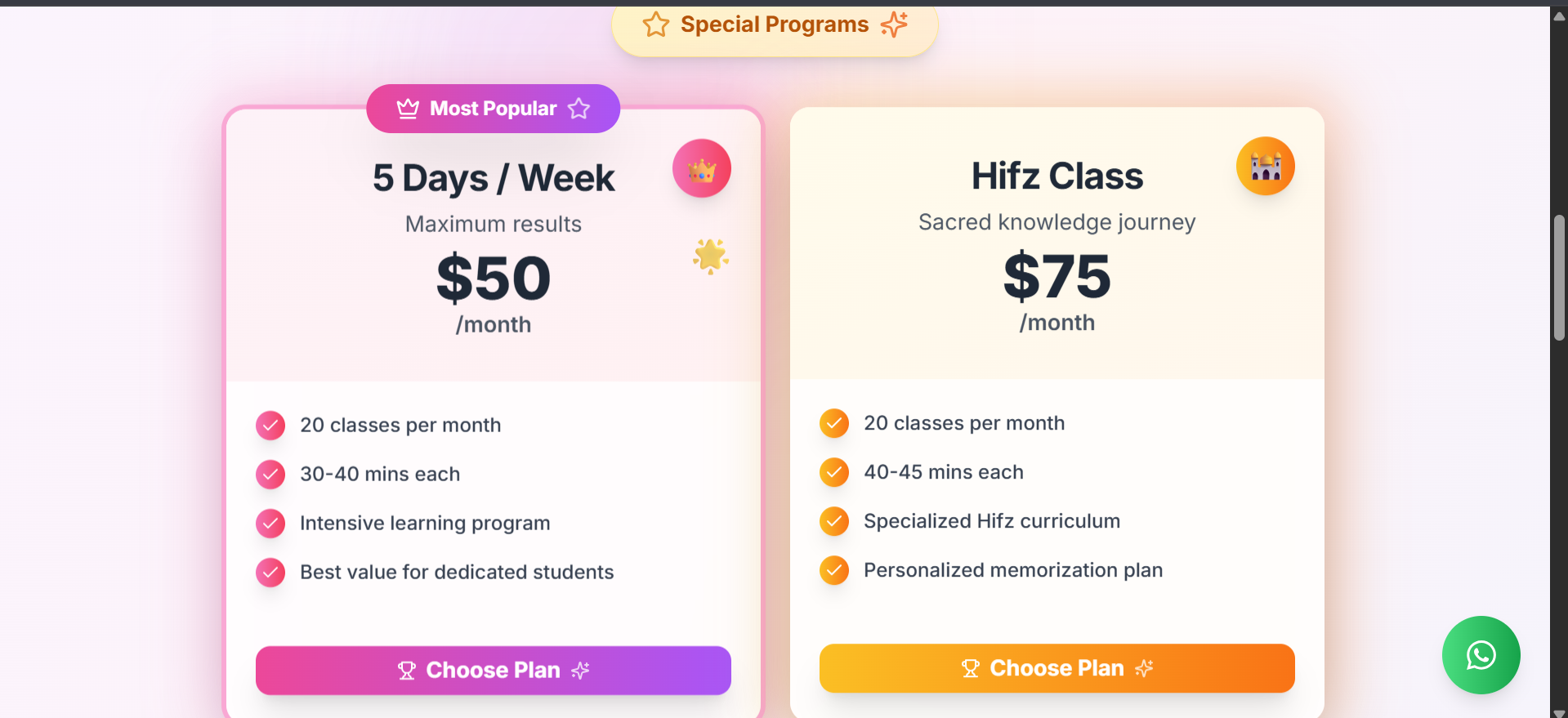Choose the 5 Days / Week plan
The width and height of the screenshot is (1568, 718).
tap(493, 671)
